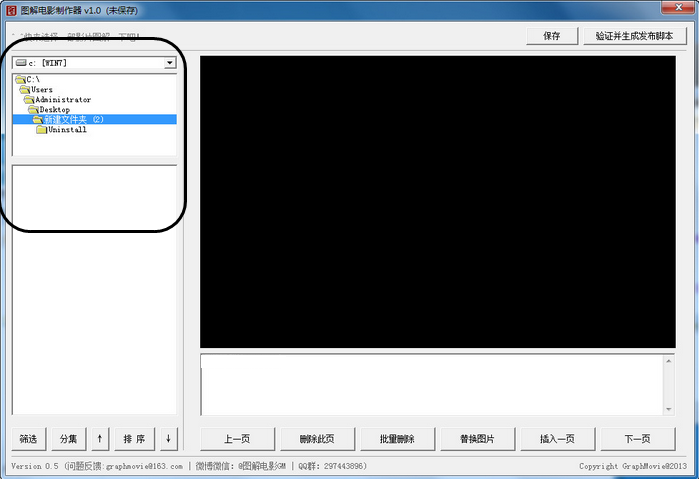The height and width of the screenshot is (479, 699).
Task: Close the 图解电影制作器 window
Action: 678,7
